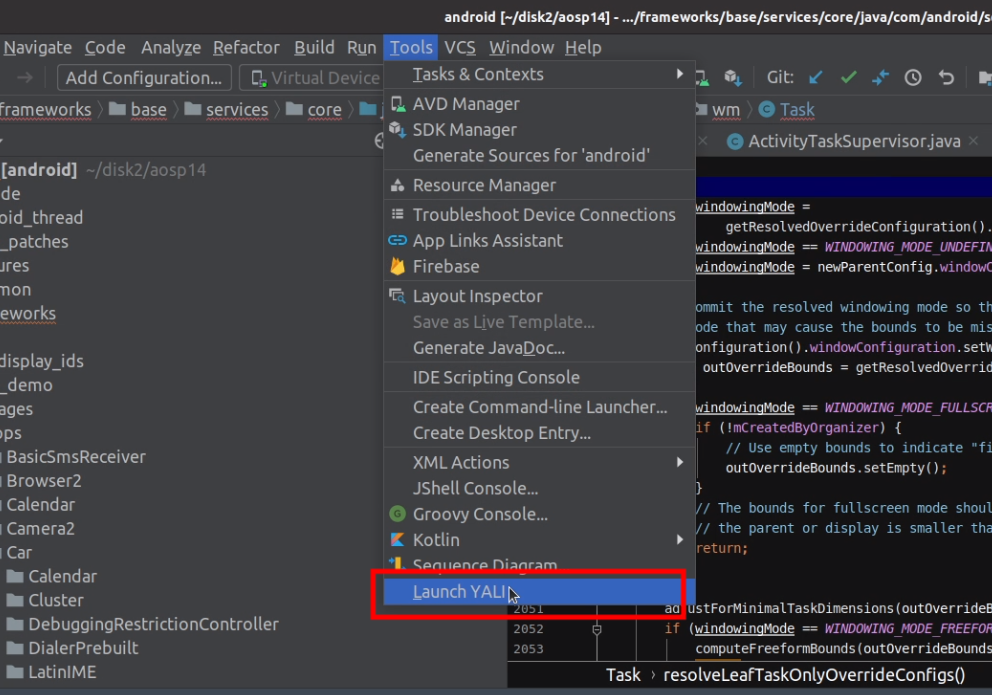Open Analyze menu
The height and width of the screenshot is (695, 992).
[171, 47]
